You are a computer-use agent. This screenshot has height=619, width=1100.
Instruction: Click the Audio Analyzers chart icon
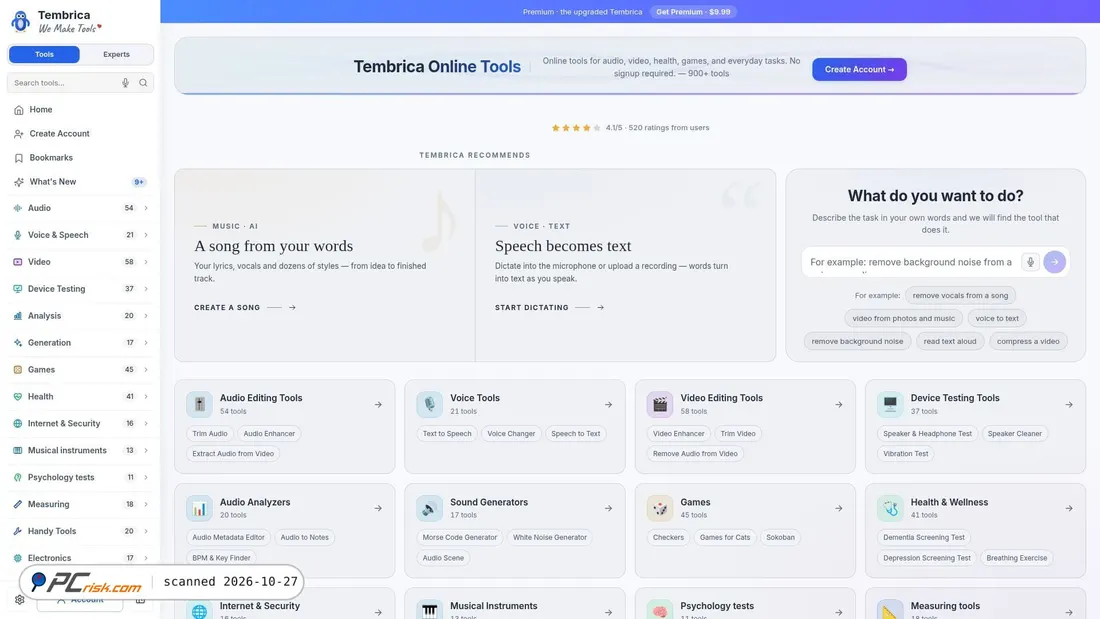point(199,508)
